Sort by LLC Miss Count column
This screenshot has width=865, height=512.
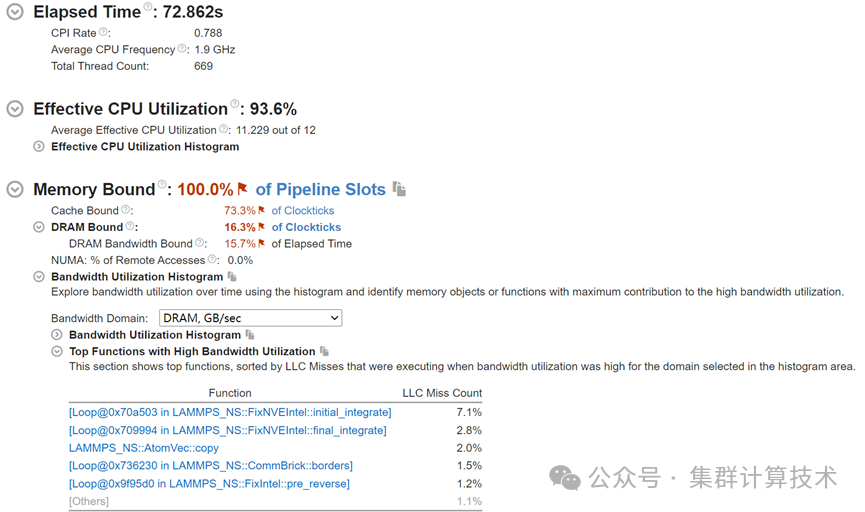point(441,393)
